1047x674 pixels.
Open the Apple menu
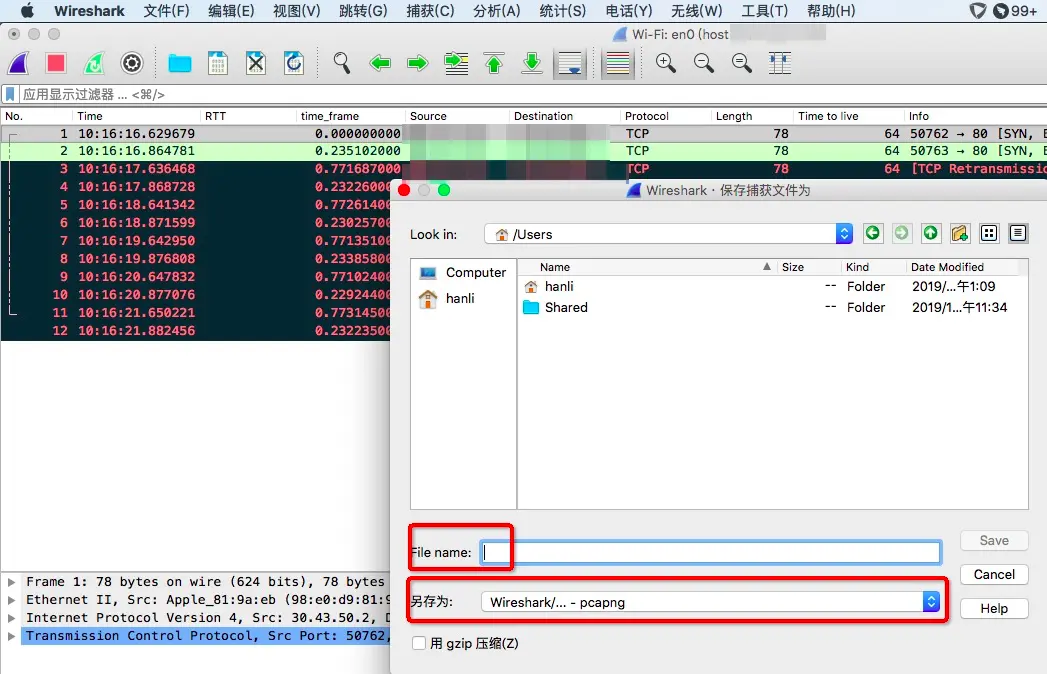click(27, 11)
